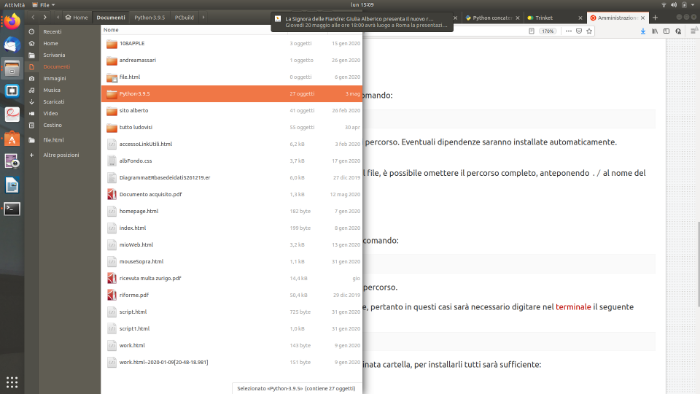Select albFondo.css file
Viewport: 700px width, 394px height.
pyautogui.click(x=232, y=161)
